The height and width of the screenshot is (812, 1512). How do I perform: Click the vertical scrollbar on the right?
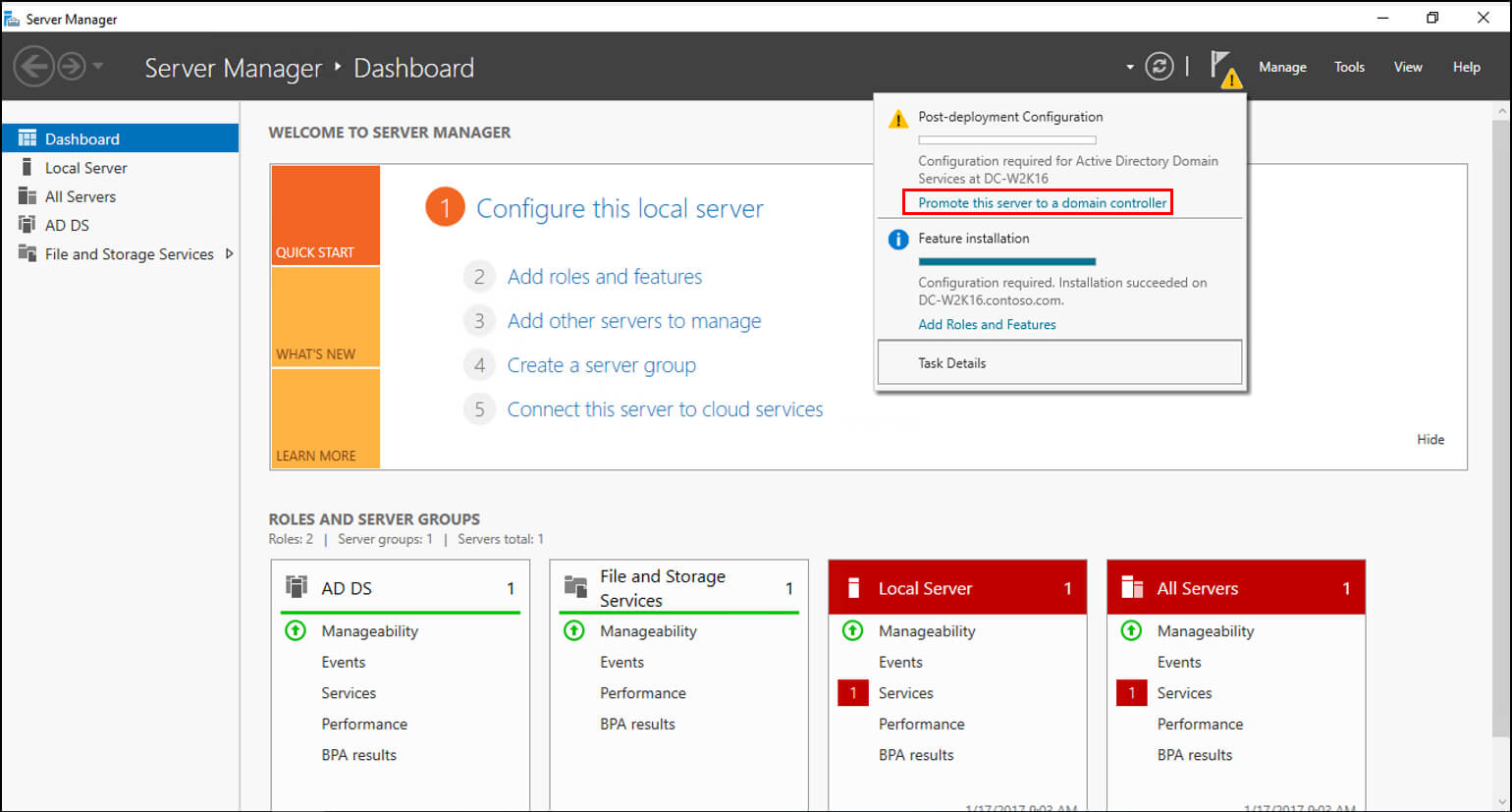(x=1500, y=427)
